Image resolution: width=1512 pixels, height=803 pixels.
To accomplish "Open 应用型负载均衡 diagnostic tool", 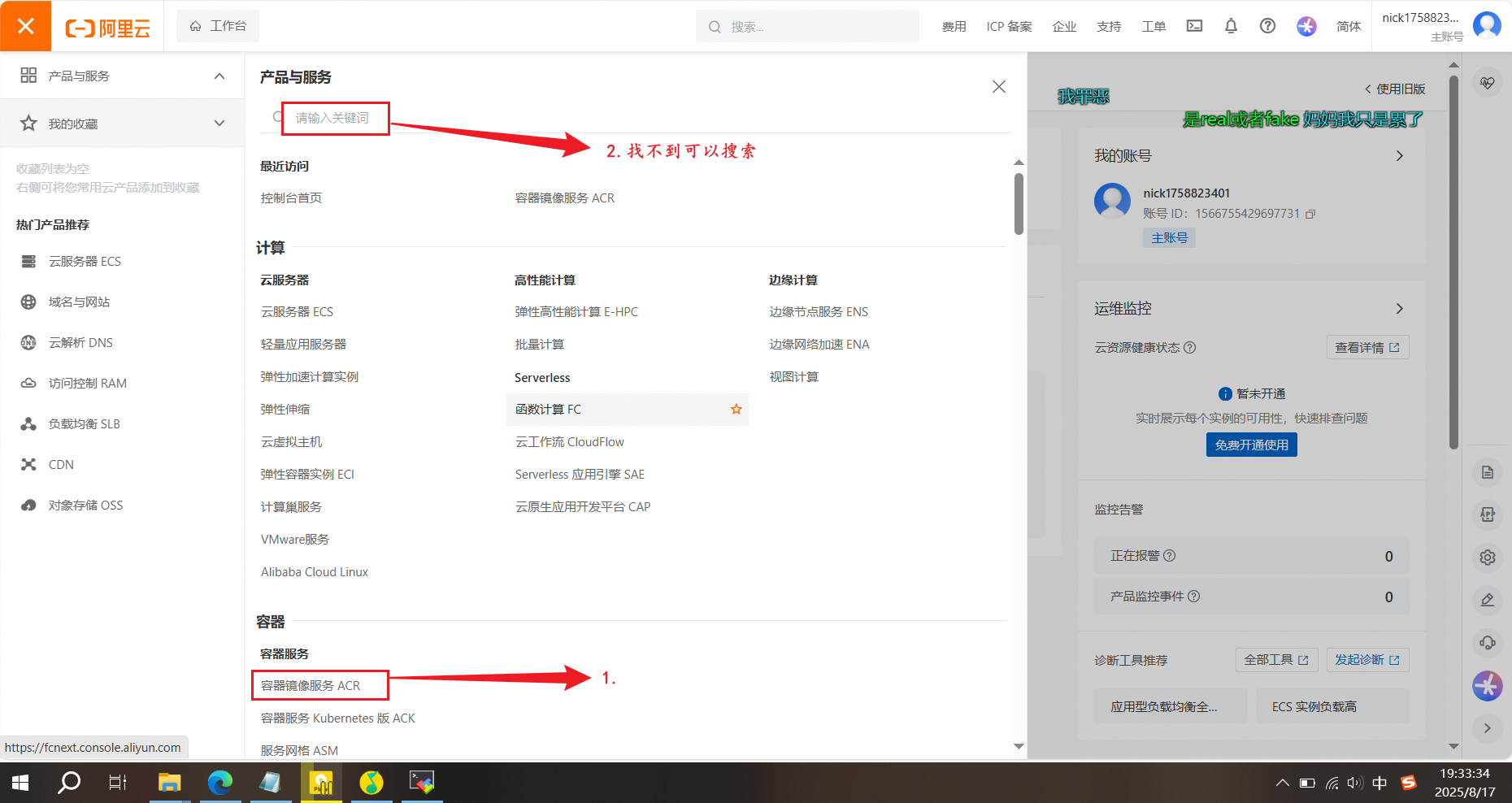I will [1171, 706].
